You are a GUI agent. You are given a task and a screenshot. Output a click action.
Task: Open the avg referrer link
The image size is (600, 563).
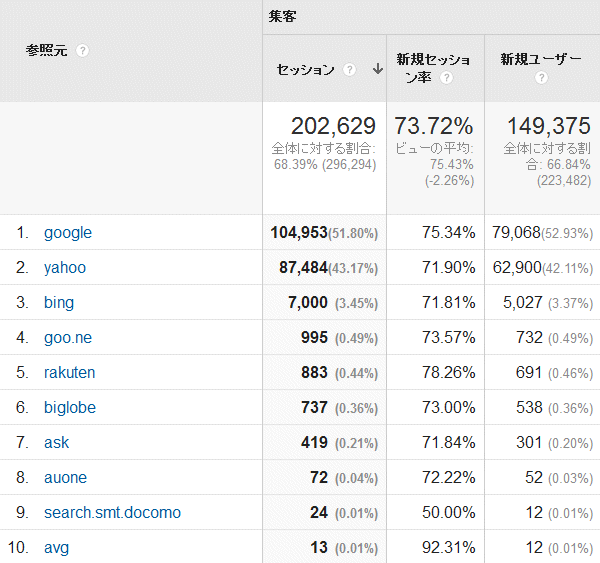(56, 548)
